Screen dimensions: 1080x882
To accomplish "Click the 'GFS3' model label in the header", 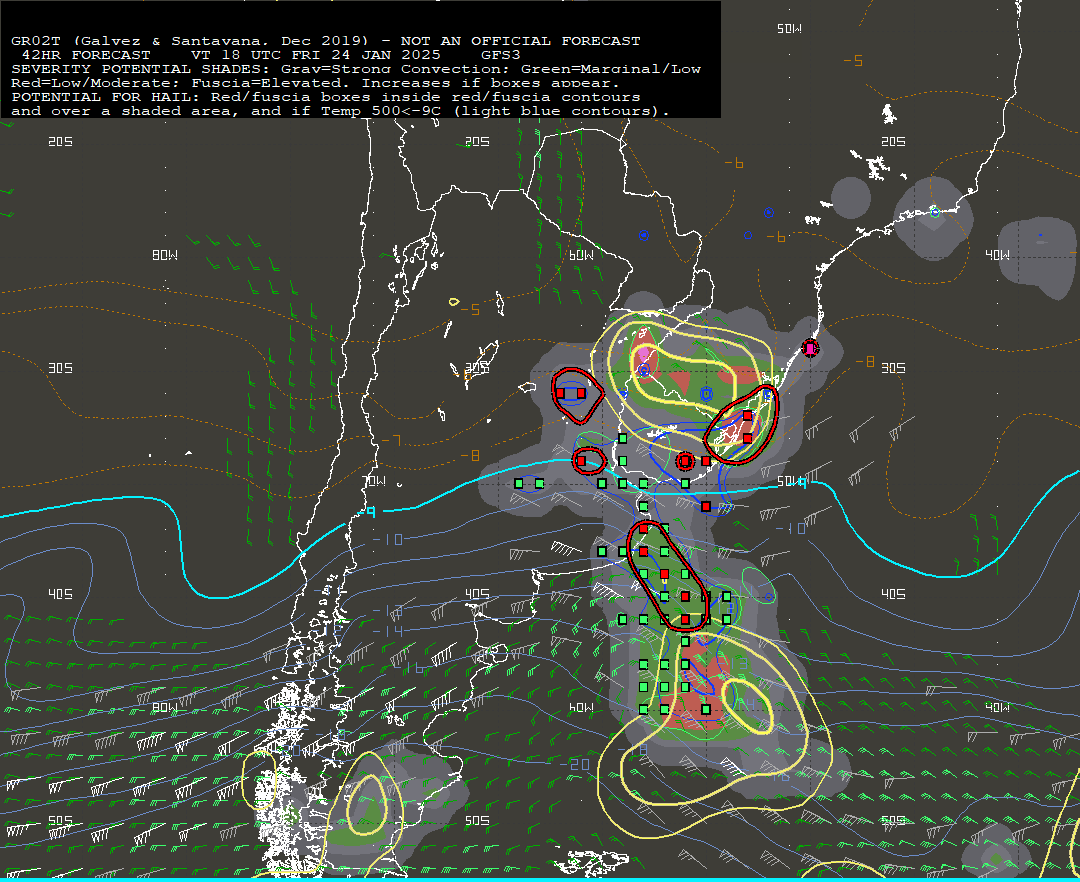I will point(501,55).
